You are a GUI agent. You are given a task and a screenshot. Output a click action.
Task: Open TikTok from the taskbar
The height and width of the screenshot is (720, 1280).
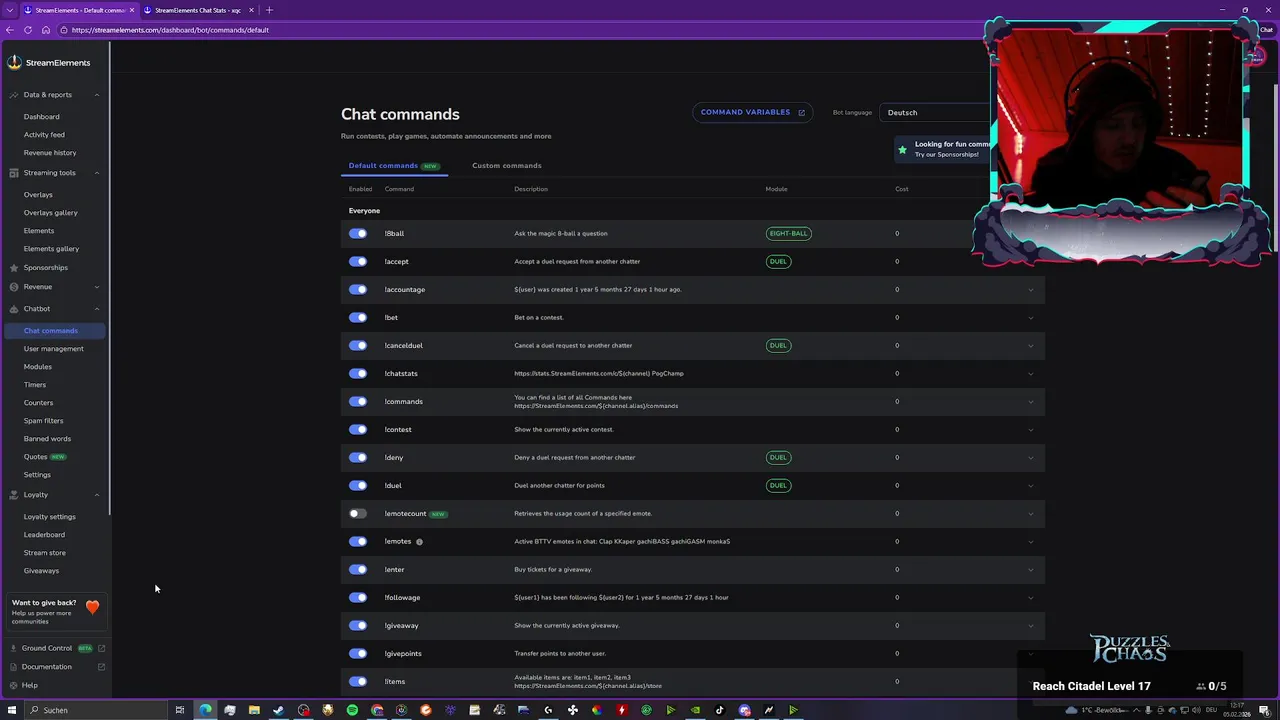click(720, 710)
